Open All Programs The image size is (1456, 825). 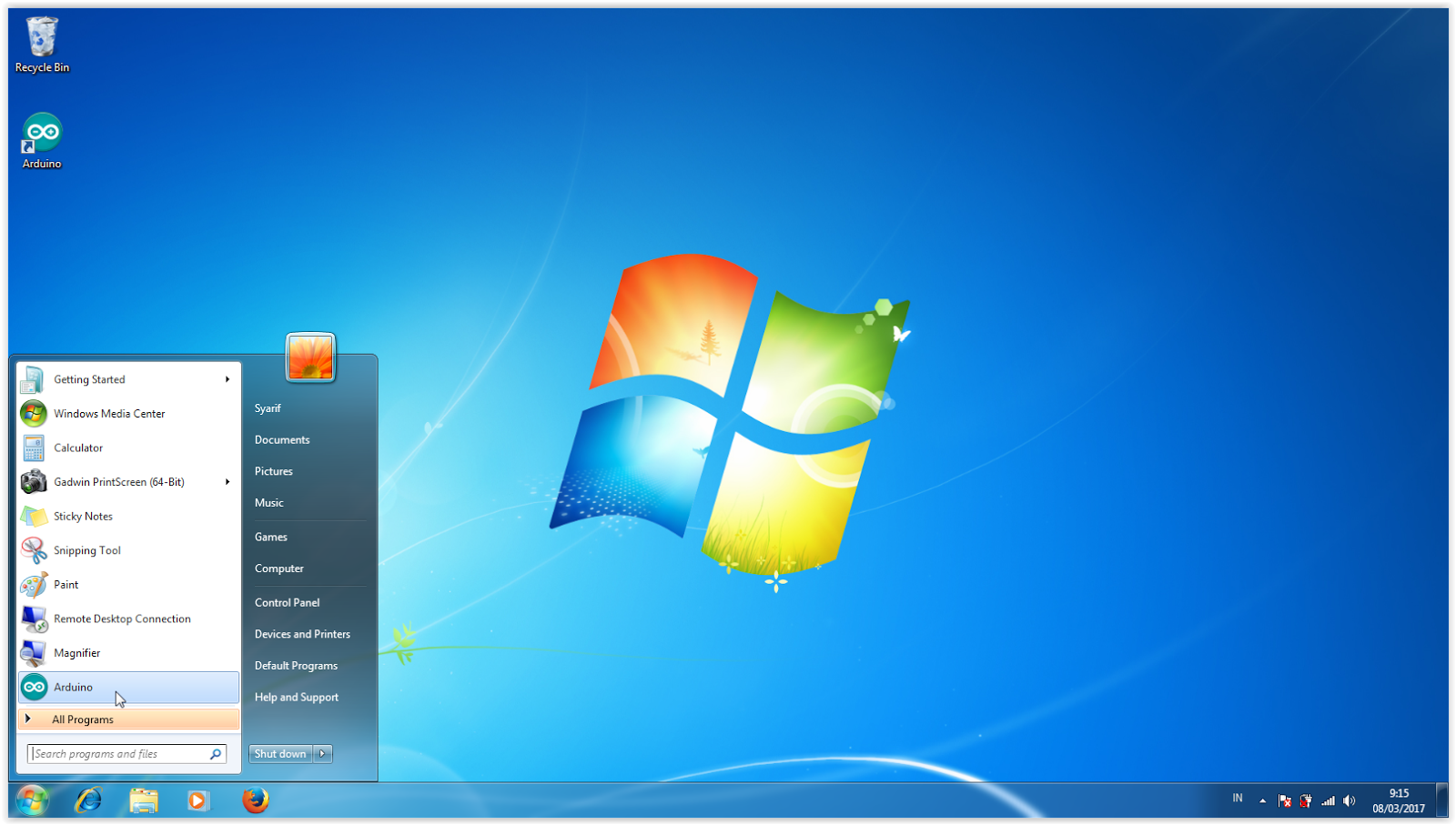pos(83,719)
